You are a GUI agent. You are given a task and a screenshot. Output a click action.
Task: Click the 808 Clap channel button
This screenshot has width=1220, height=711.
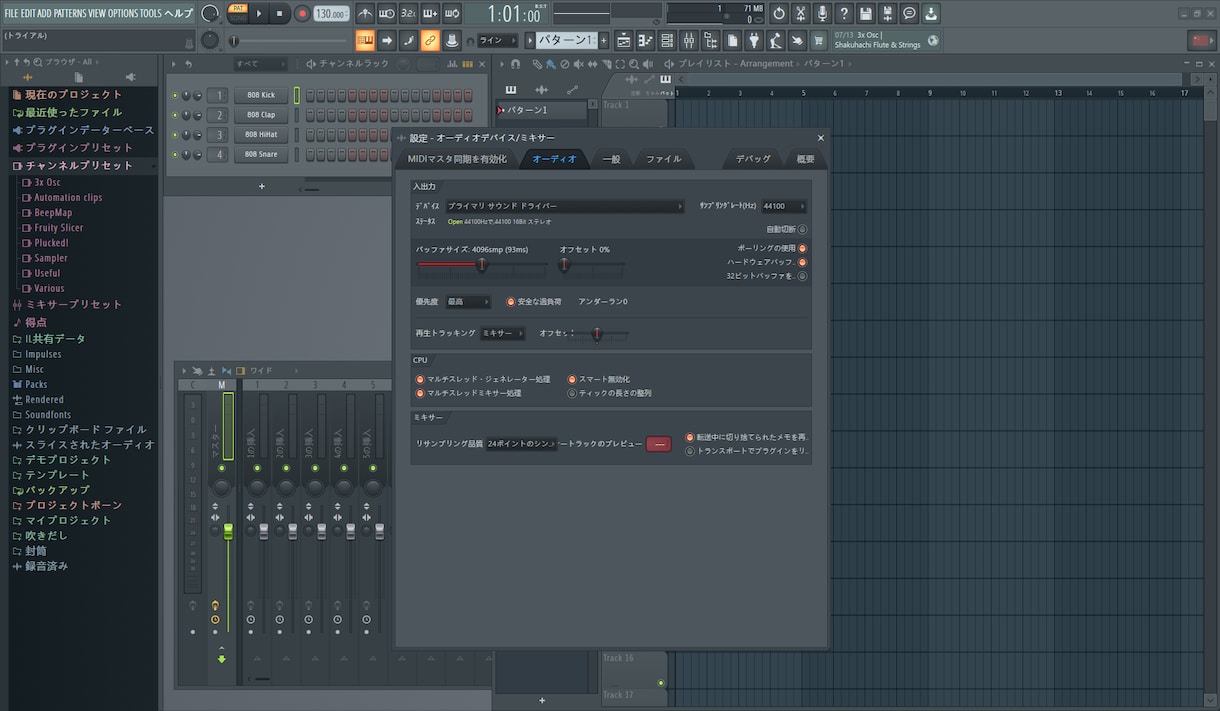tap(261, 115)
